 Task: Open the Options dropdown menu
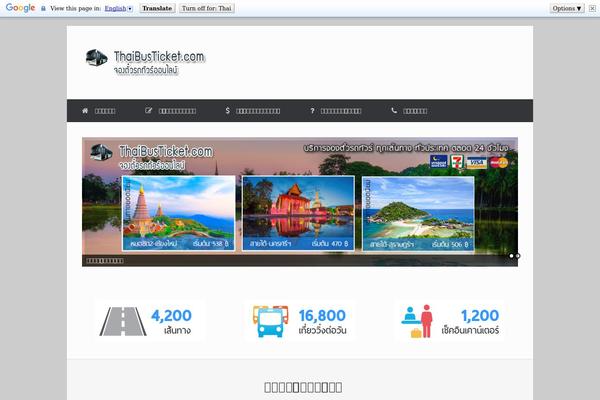[567, 8]
